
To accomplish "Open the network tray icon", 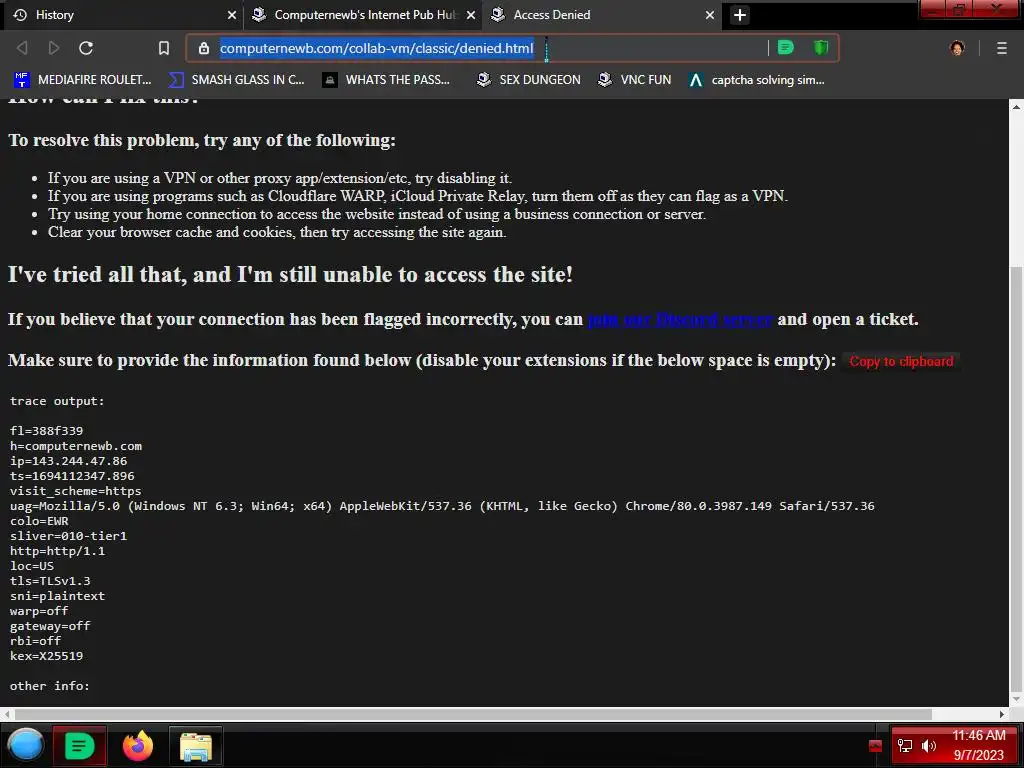I will [904, 746].
